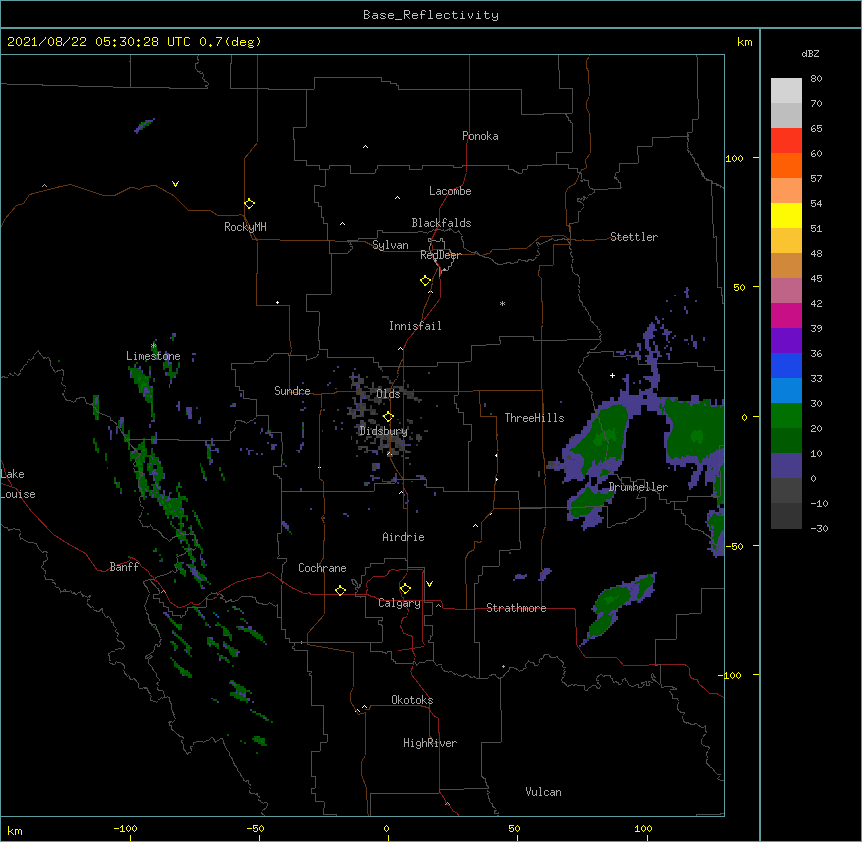Select the Limestone label

tap(153, 356)
